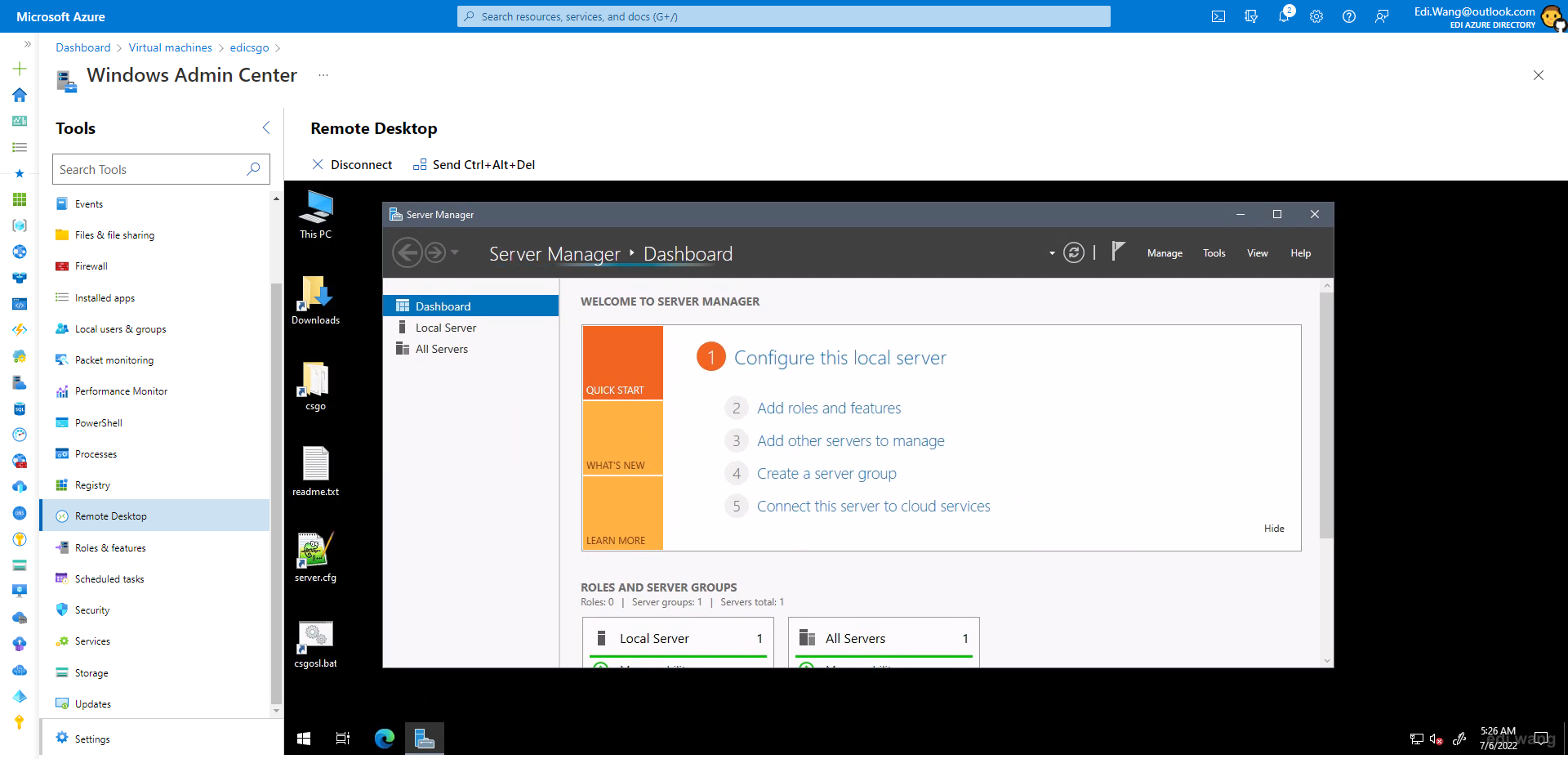Open Azure help question mark icon
The height and width of the screenshot is (759, 1568).
1349,16
